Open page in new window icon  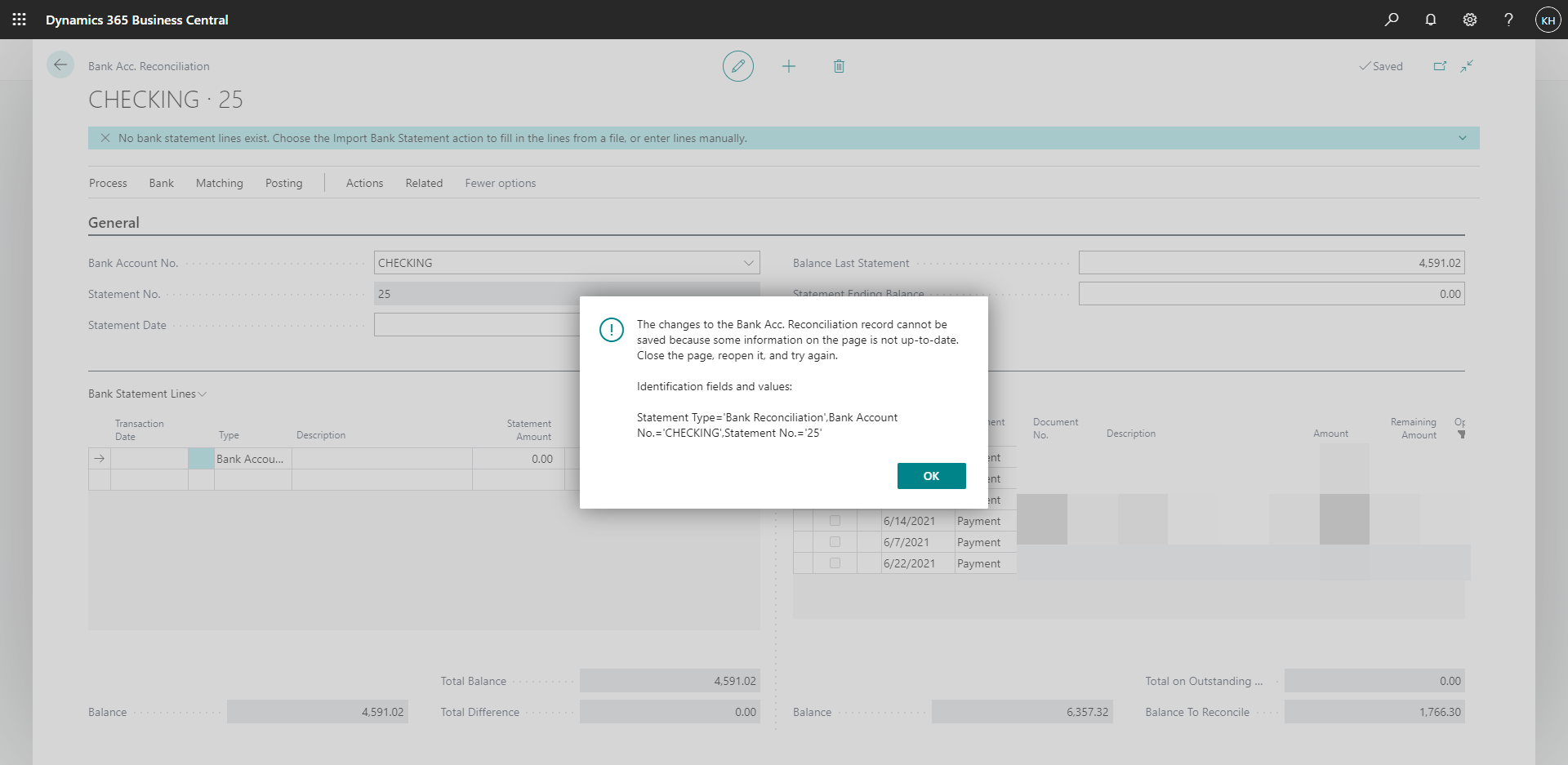[1440, 66]
